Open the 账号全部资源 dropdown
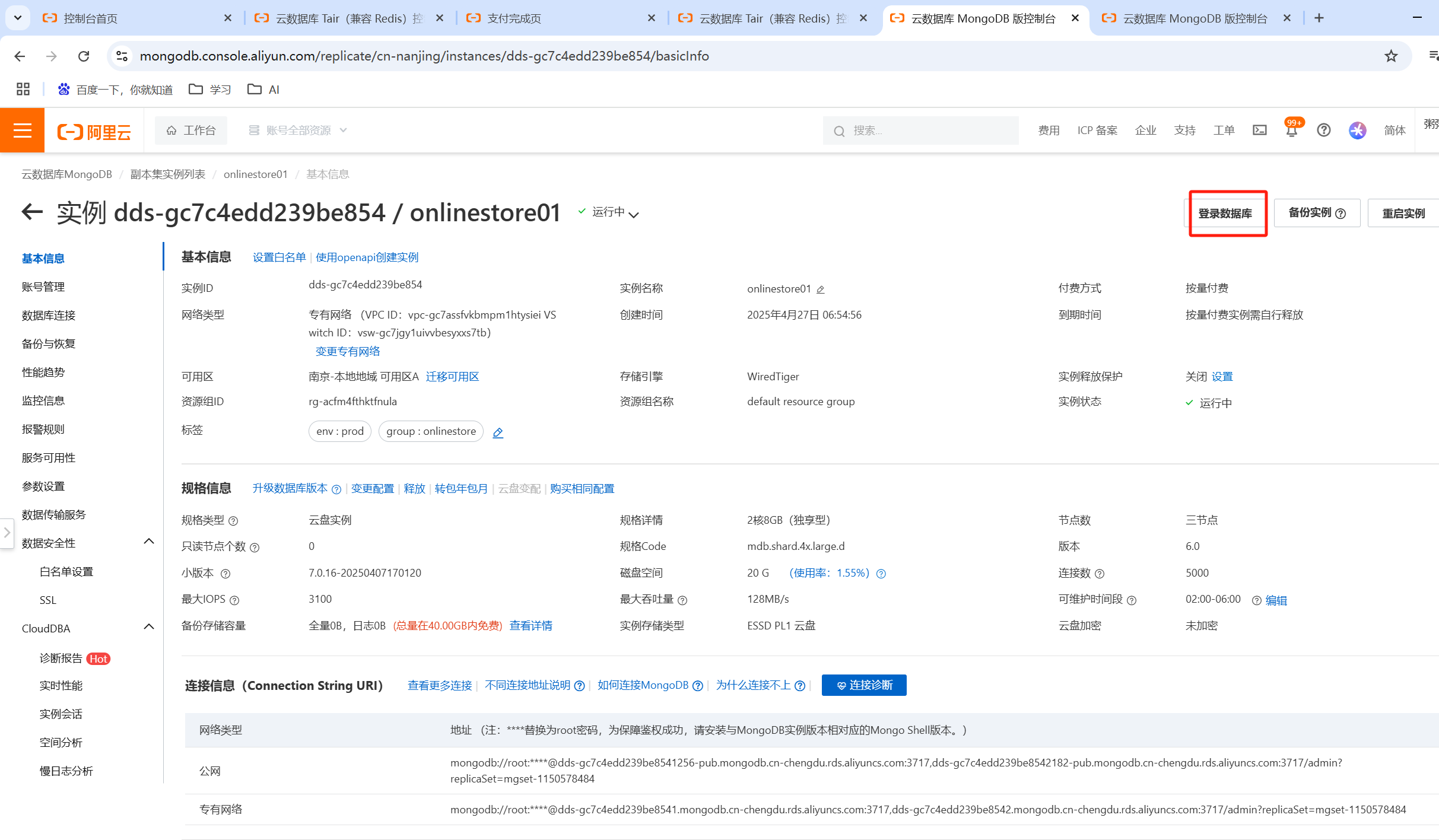Screen dimensions: 1439x840 [298, 130]
